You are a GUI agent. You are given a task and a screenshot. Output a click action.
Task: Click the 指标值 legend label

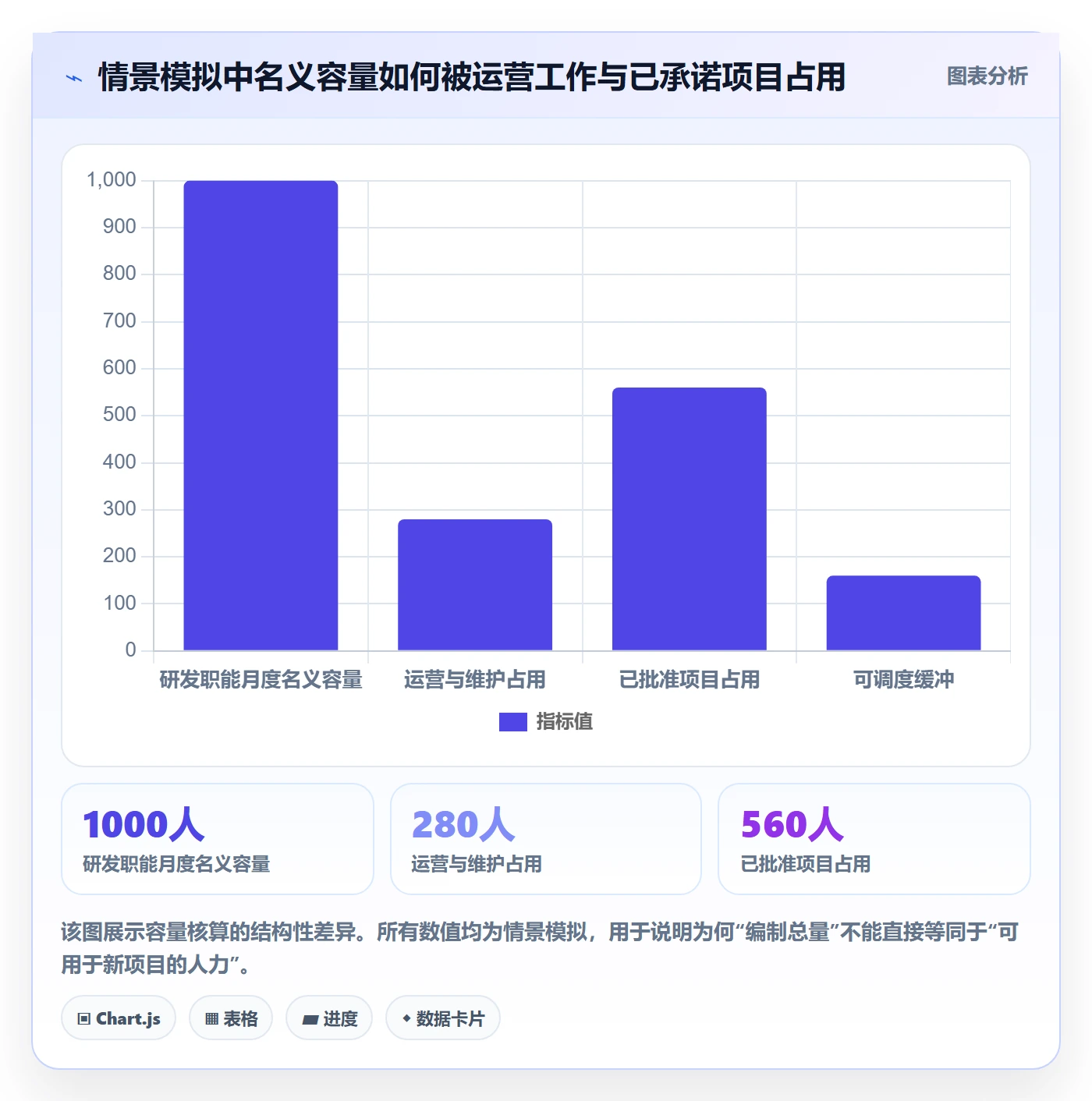pos(565,722)
